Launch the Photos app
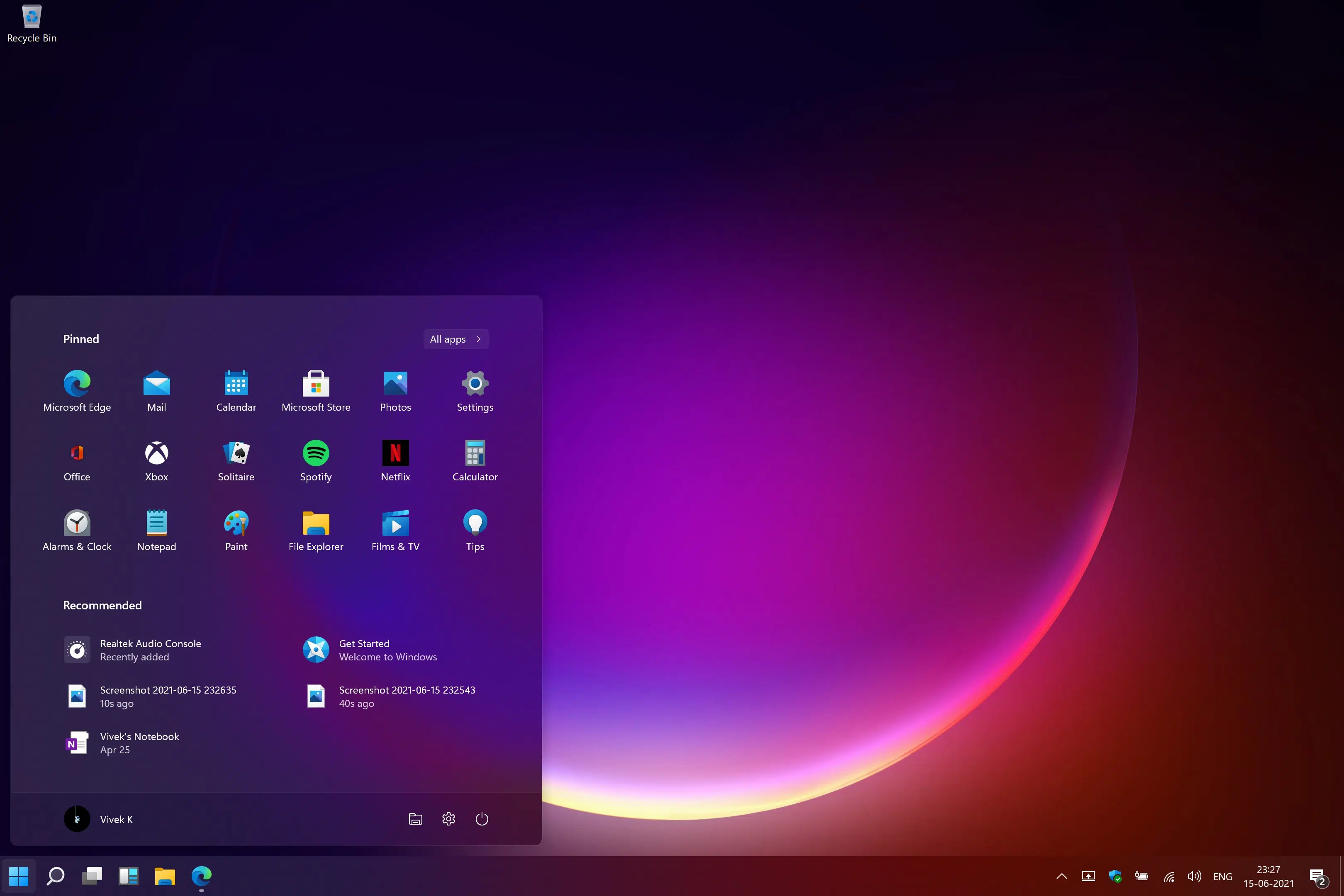The height and width of the screenshot is (896, 1344). (395, 392)
